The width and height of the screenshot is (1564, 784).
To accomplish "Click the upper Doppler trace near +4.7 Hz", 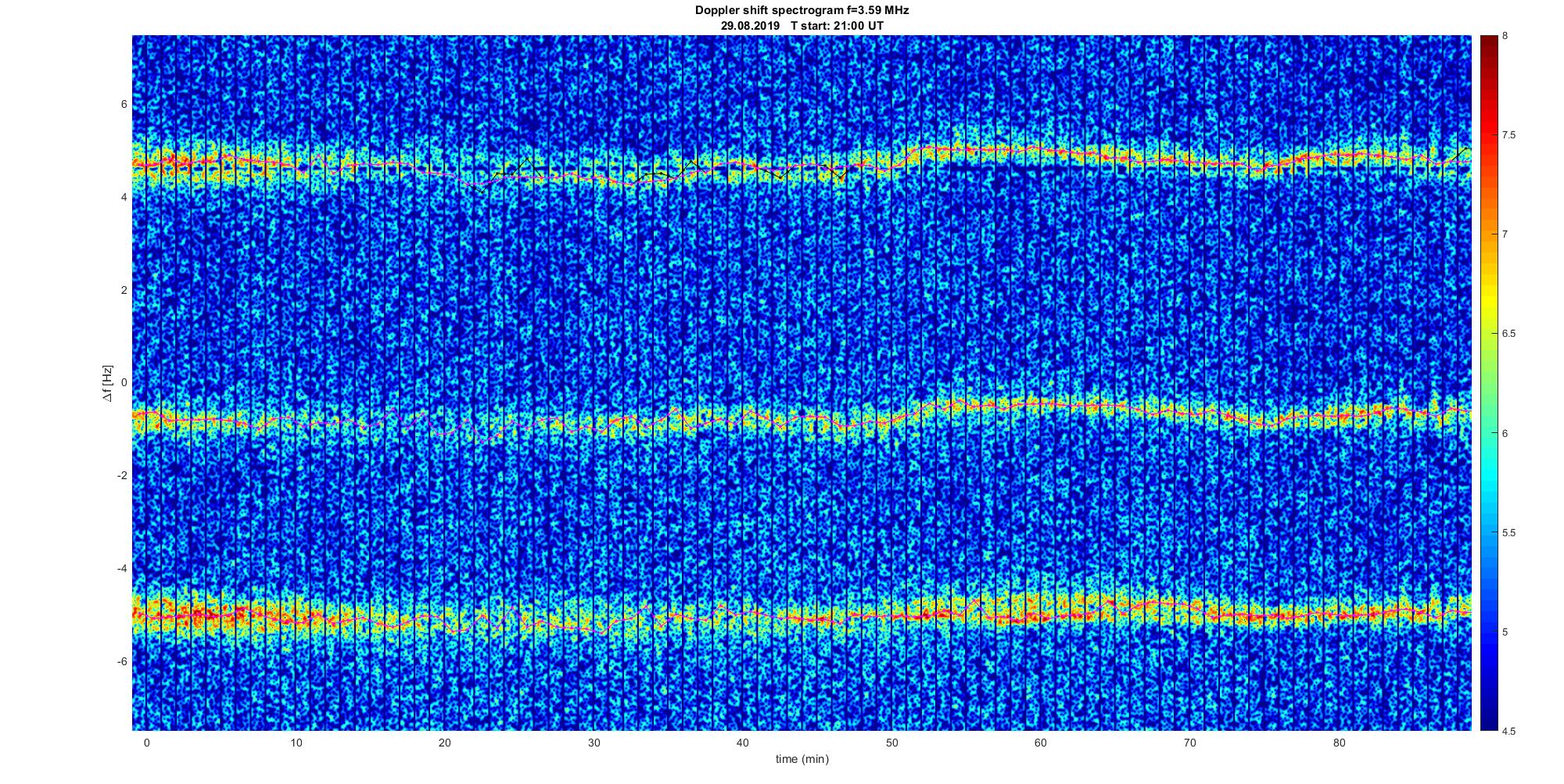I will click(802, 165).
